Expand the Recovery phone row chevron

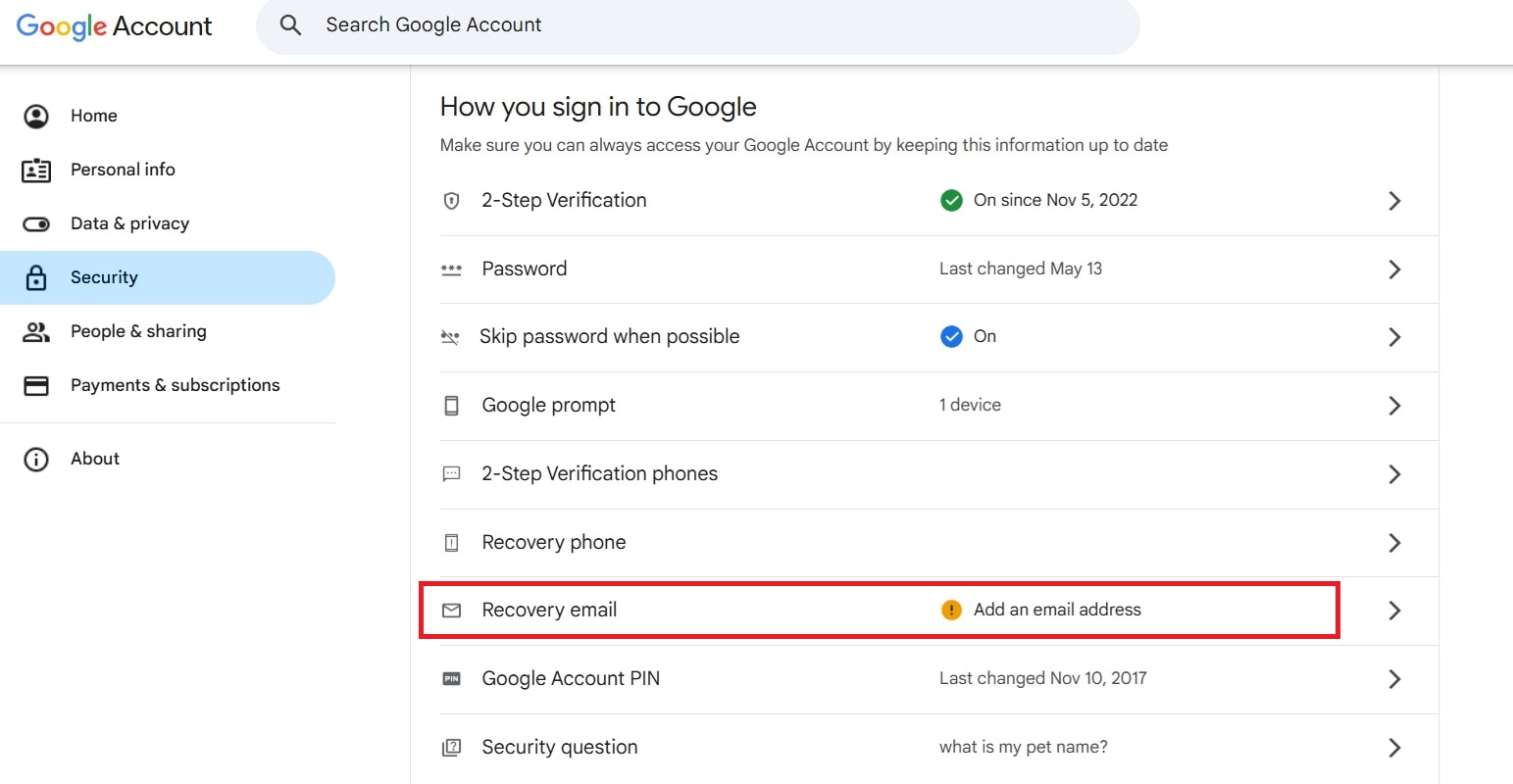tap(1394, 542)
